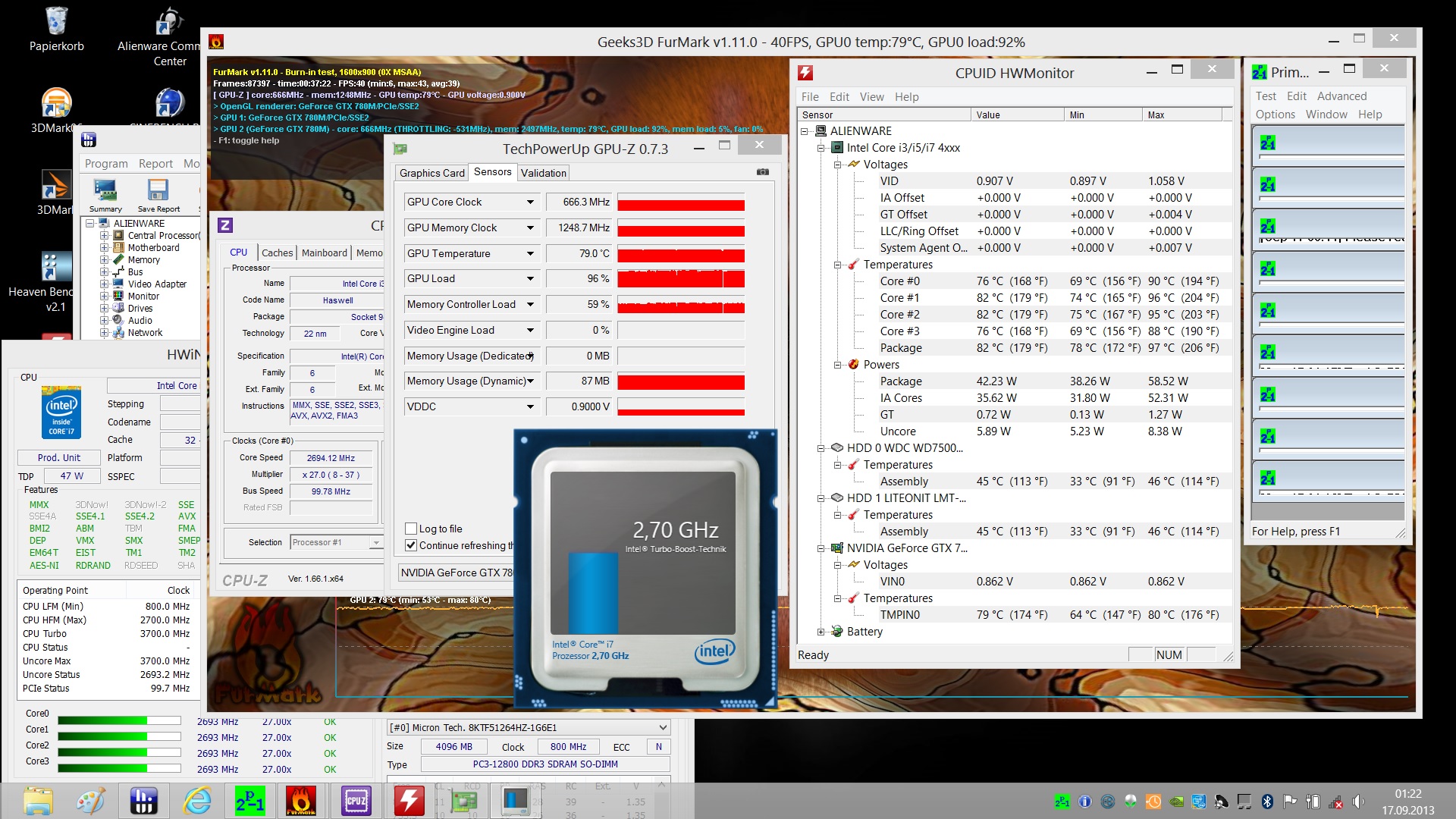Open Internet Explorer from taskbar
Image resolution: width=1456 pixels, height=819 pixels.
(x=197, y=801)
